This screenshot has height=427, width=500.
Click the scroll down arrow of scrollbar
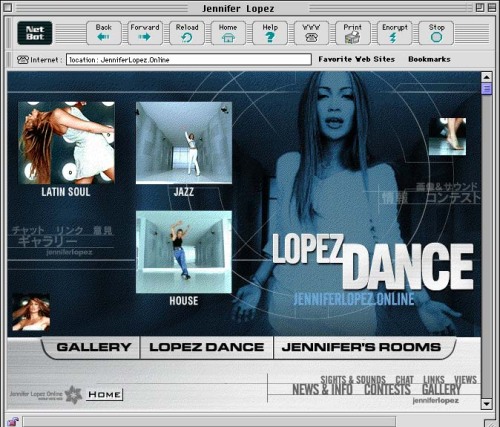click(x=487, y=404)
